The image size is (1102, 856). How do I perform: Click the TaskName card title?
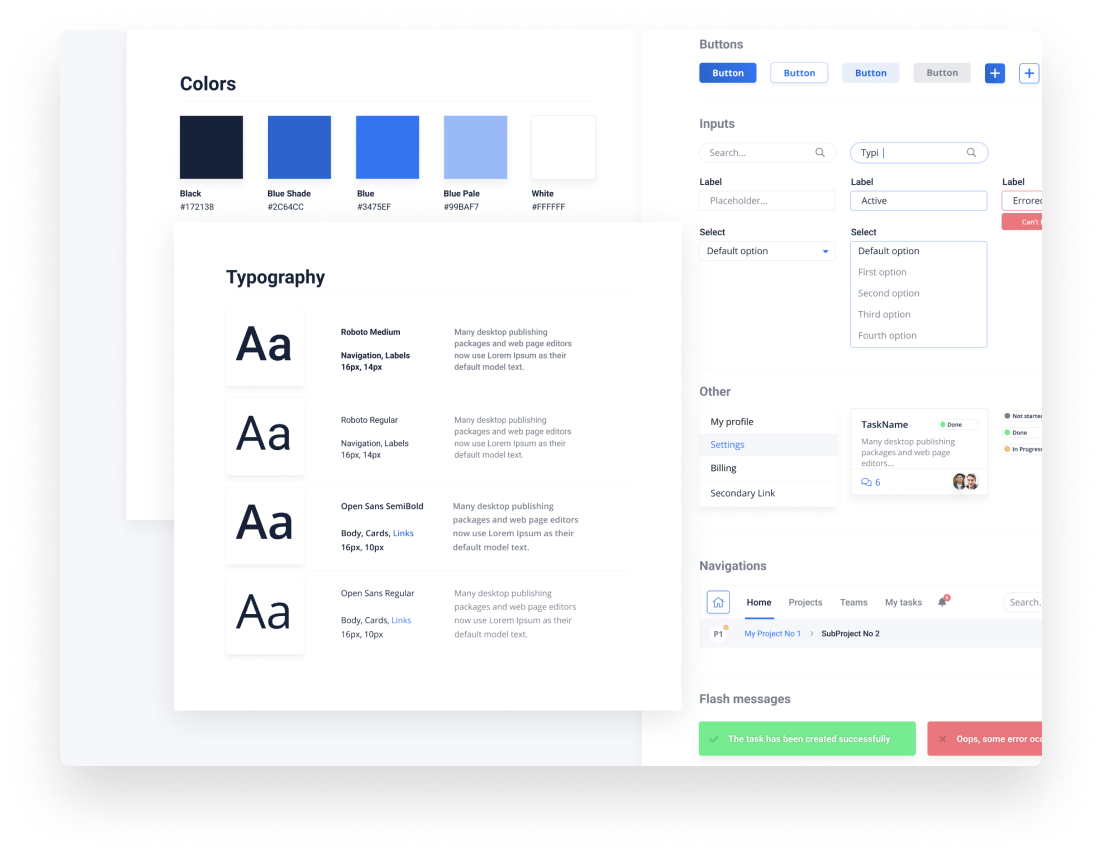(884, 424)
